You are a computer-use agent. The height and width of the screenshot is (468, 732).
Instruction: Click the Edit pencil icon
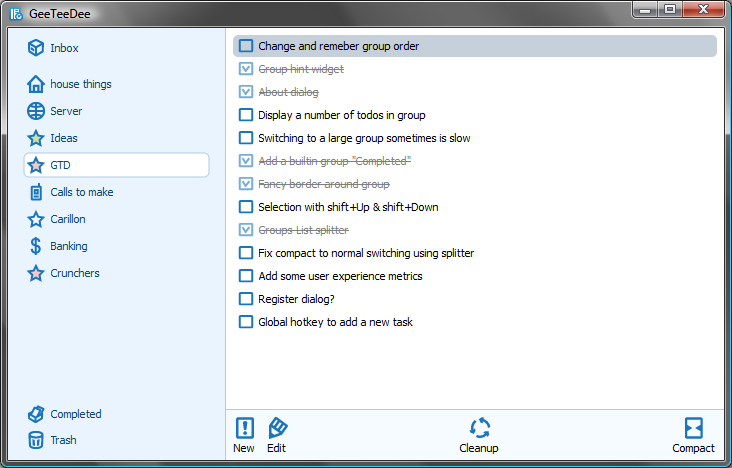point(277,428)
